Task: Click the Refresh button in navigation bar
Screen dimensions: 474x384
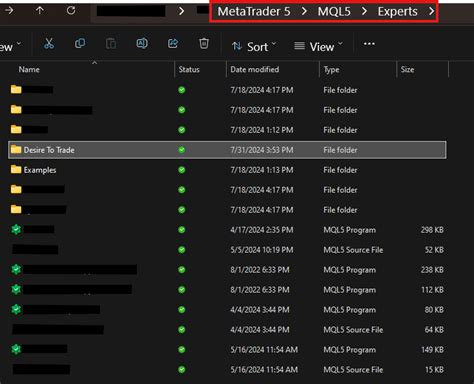Action: [71, 11]
